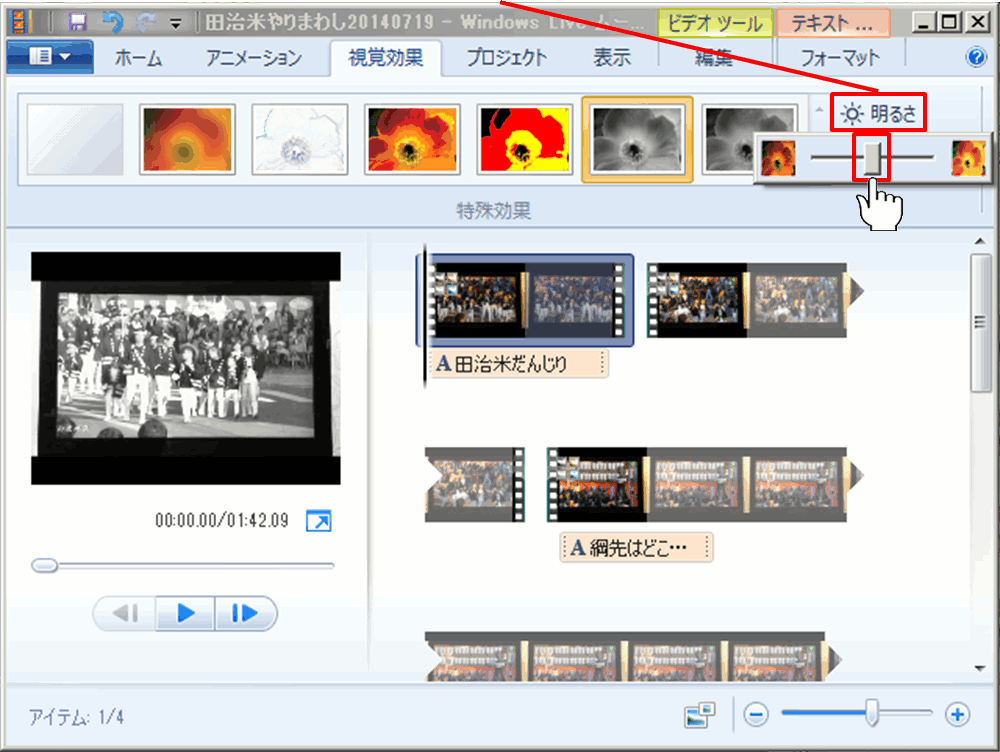Step to the next frame
The width and height of the screenshot is (1000, 752).
244,613
